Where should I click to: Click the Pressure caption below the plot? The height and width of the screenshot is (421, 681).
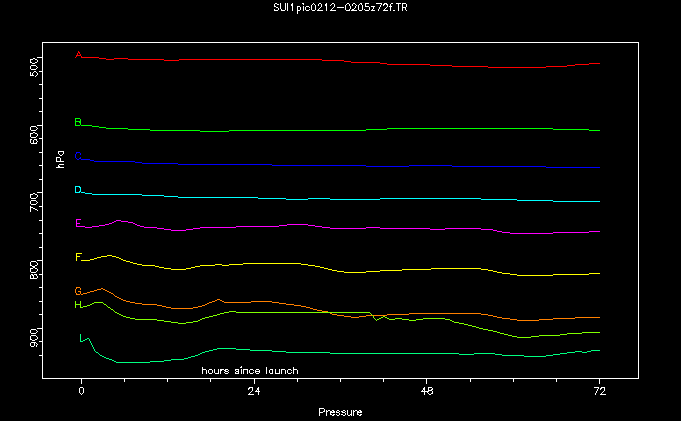point(340,412)
